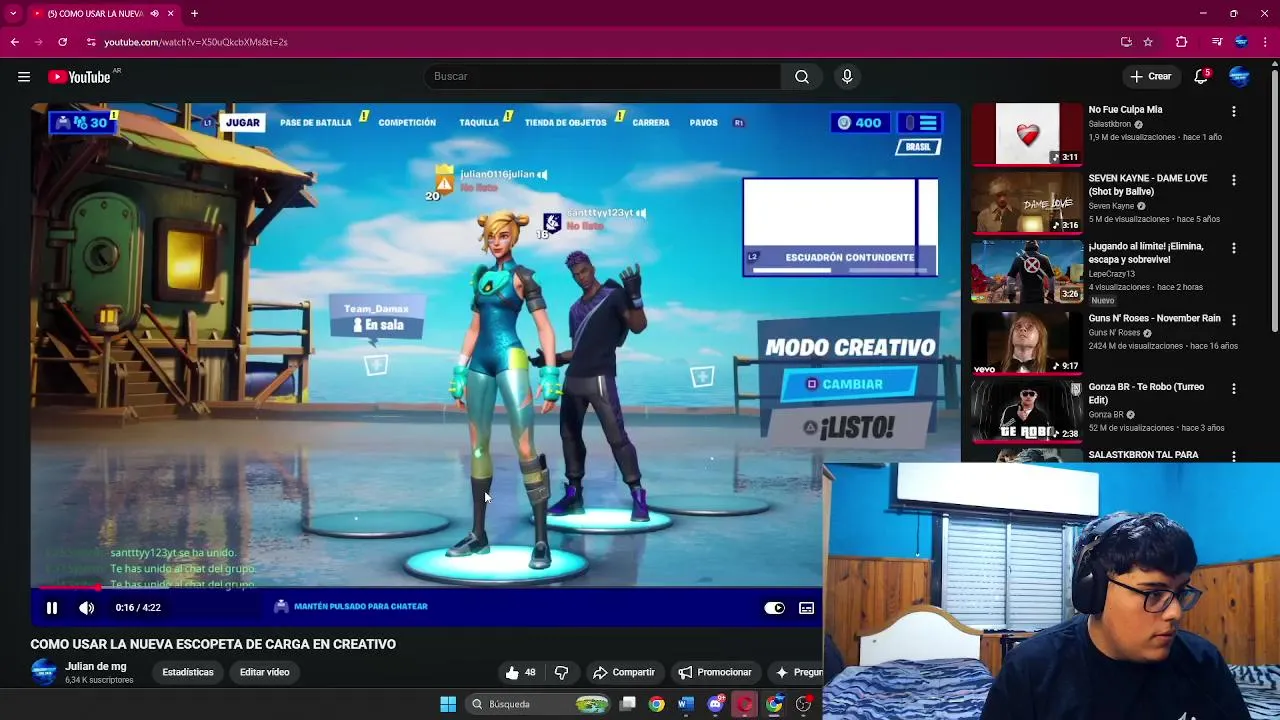Open the tab search dropdown arrow

[x=13, y=14]
